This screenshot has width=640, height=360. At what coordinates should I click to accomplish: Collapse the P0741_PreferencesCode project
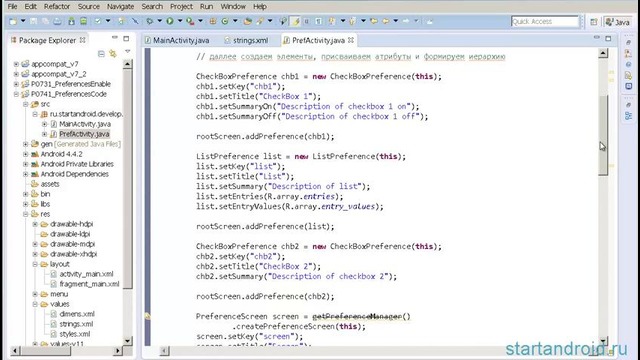pos(16,94)
